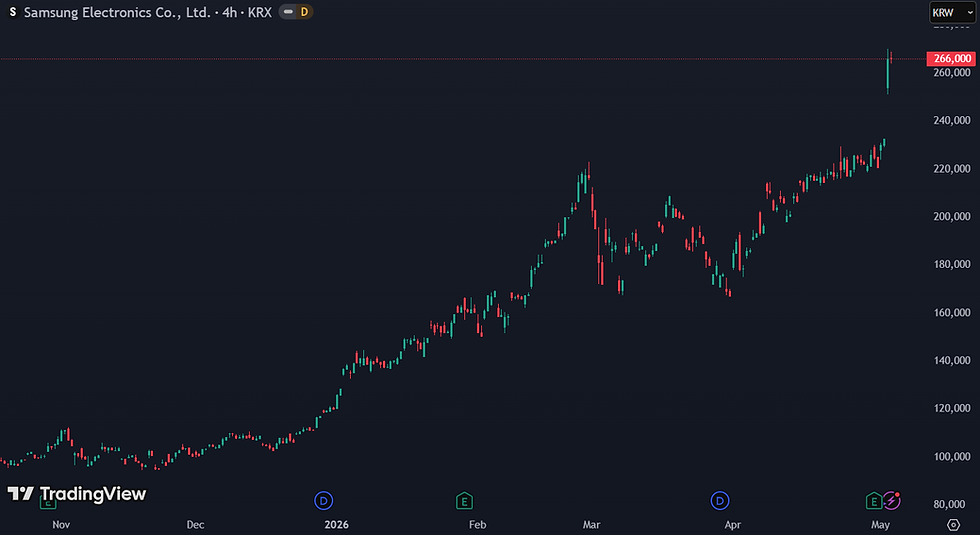Click the 'Nov' time axis label

61,524
